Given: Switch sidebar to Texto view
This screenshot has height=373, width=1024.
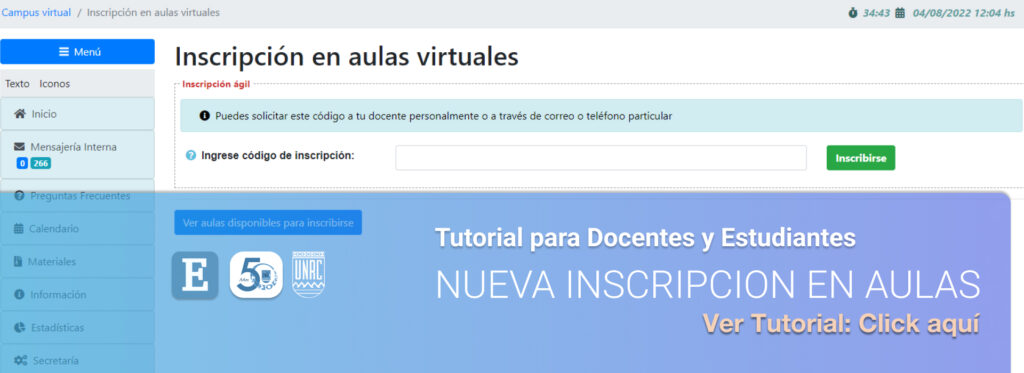Looking at the screenshot, I should [18, 84].
